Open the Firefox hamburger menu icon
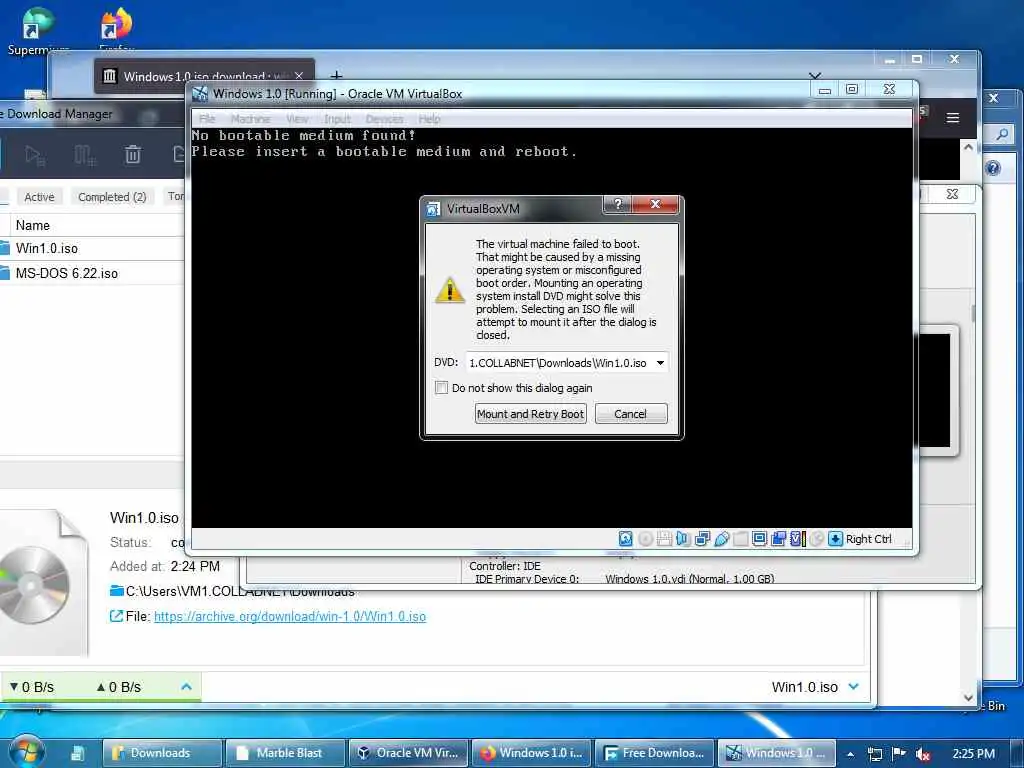The image size is (1024, 768). tap(953, 118)
